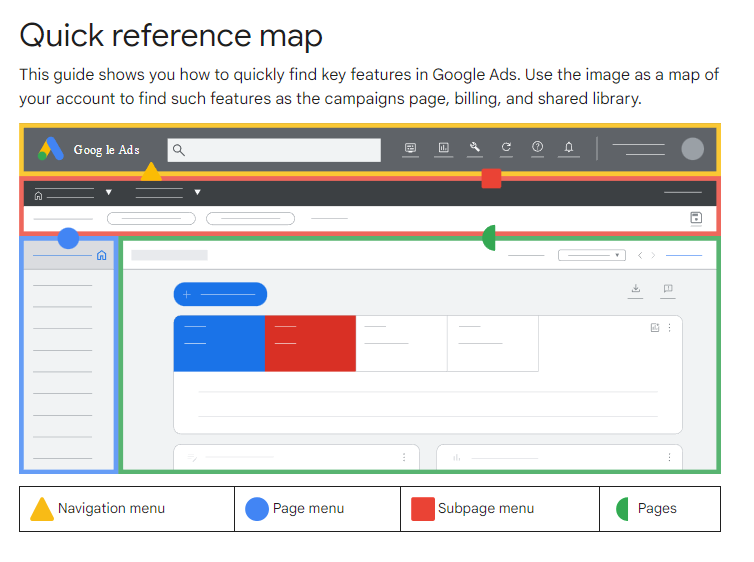754x562 pixels.
Task: Click the blue link next to the chevrons
Action: (x=684, y=255)
